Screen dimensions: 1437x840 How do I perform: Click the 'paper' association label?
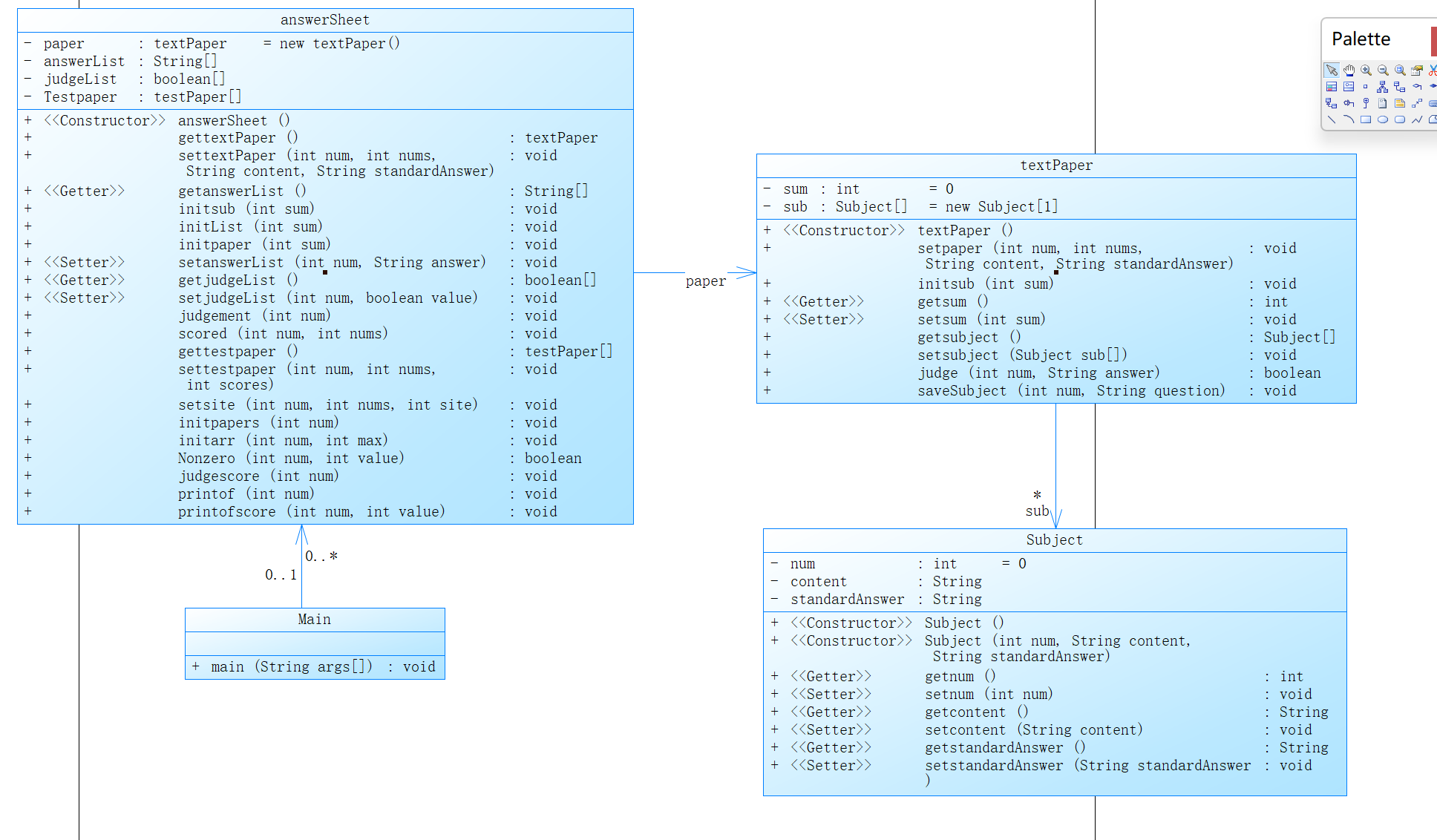click(706, 281)
